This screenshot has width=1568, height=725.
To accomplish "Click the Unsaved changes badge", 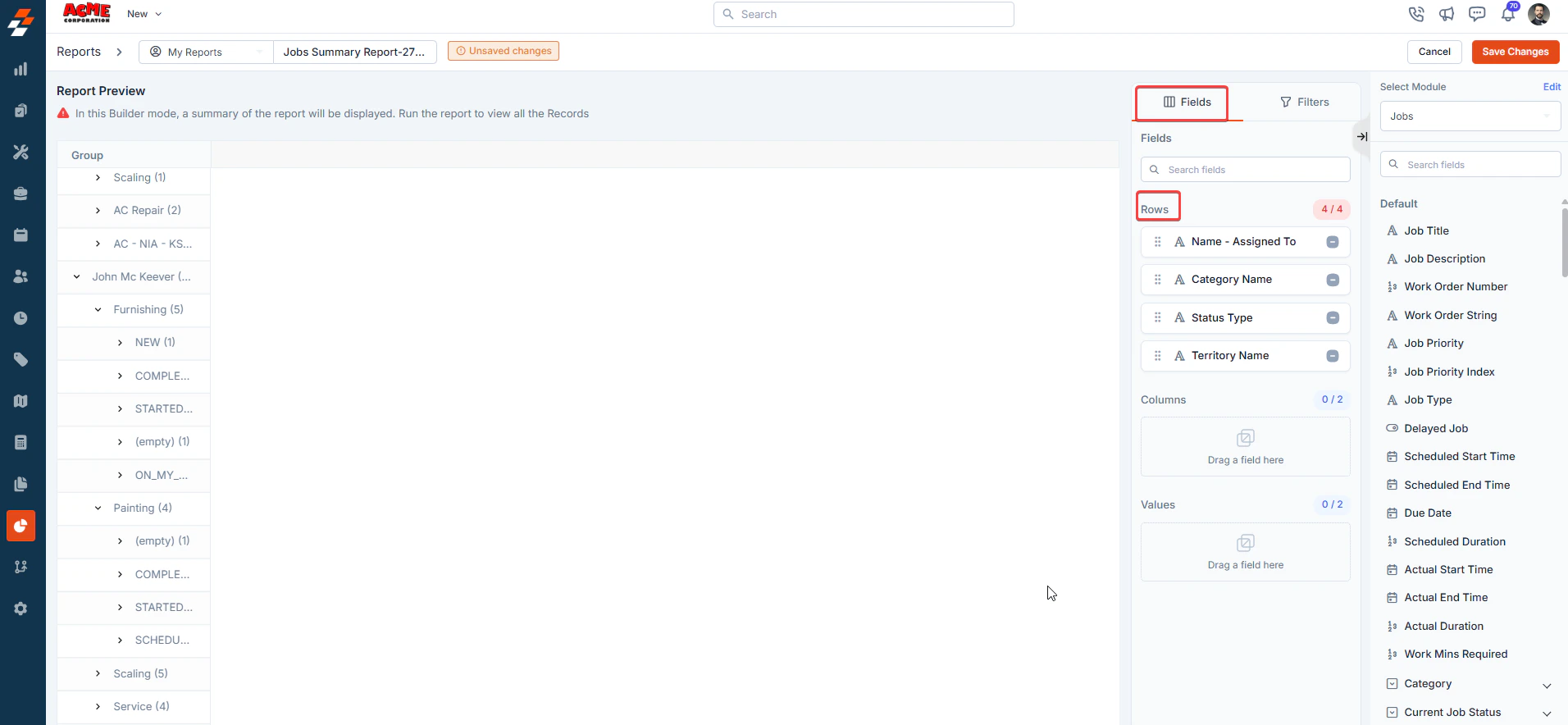I will point(504,51).
